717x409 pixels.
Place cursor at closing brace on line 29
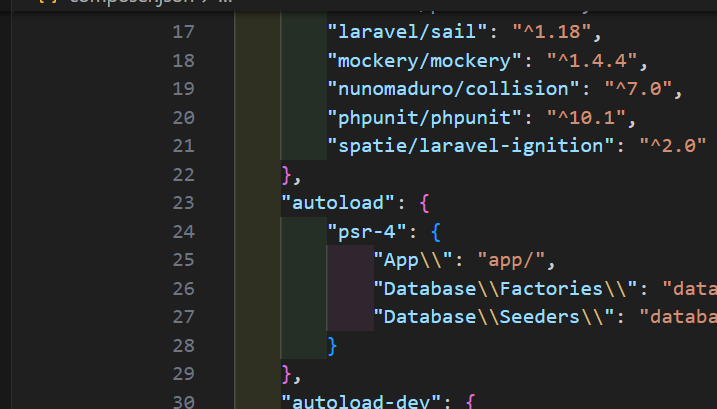point(286,374)
